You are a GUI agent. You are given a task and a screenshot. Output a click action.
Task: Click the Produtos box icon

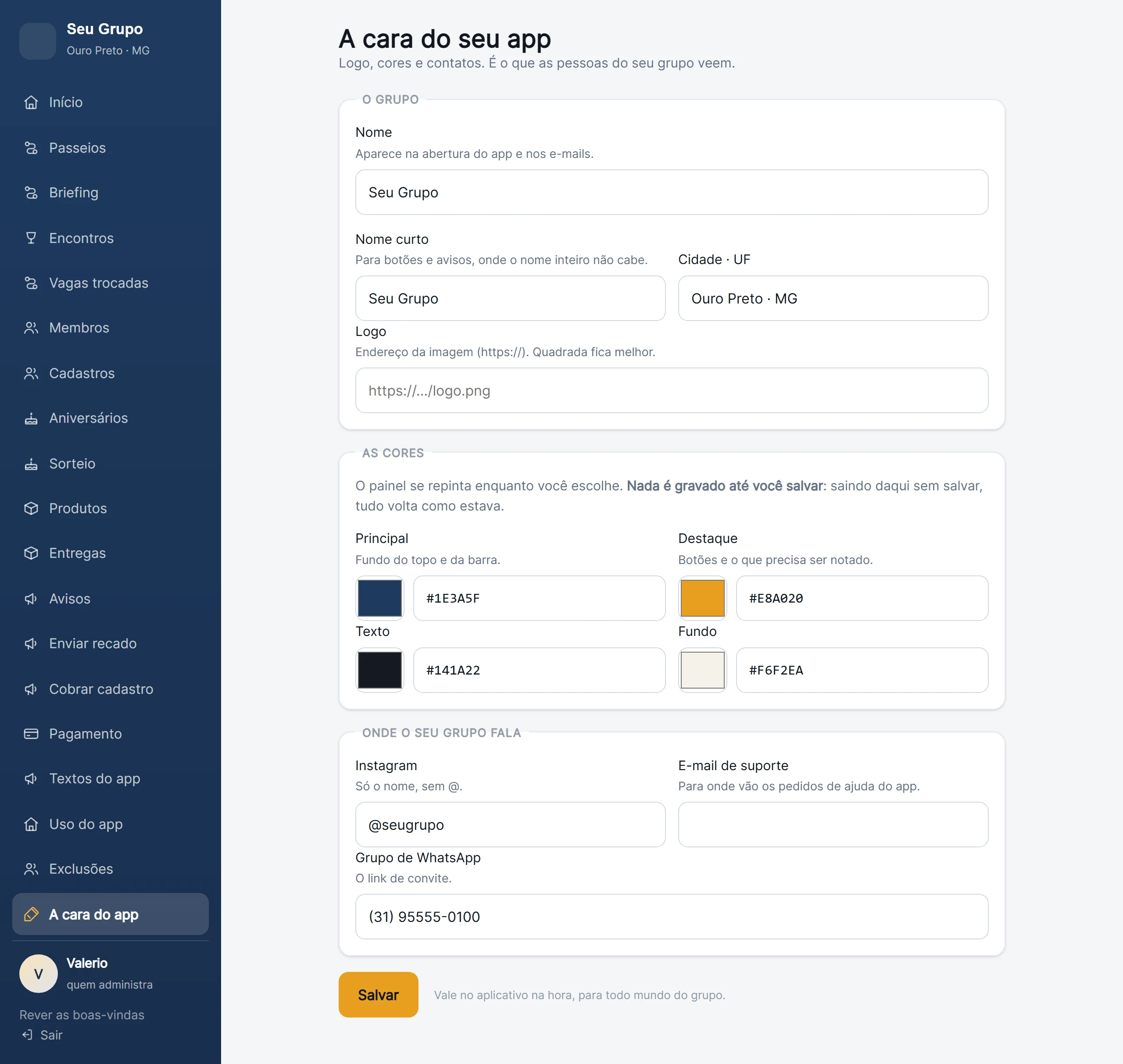point(31,508)
